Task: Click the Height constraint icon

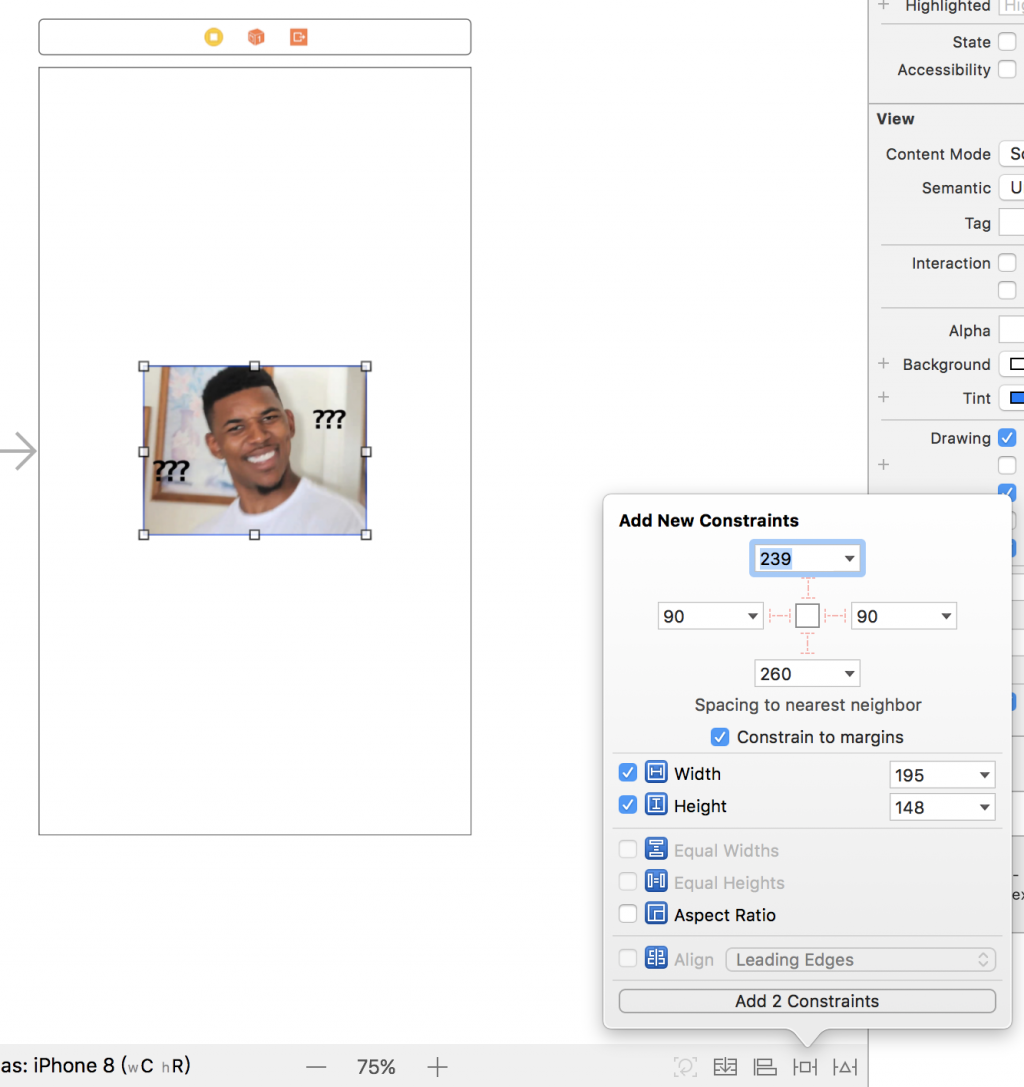Action: click(656, 805)
